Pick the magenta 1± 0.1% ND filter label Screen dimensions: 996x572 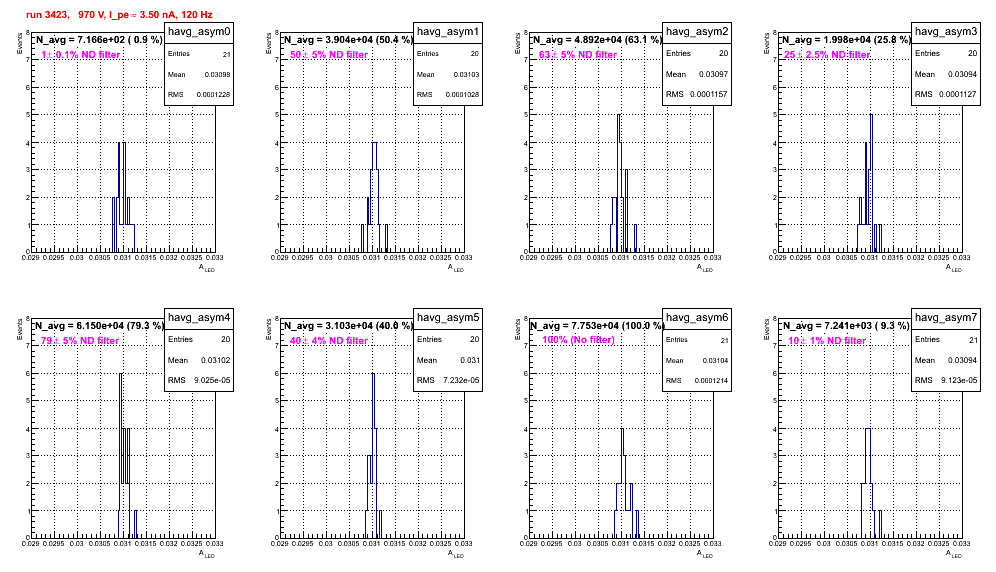coord(81,55)
